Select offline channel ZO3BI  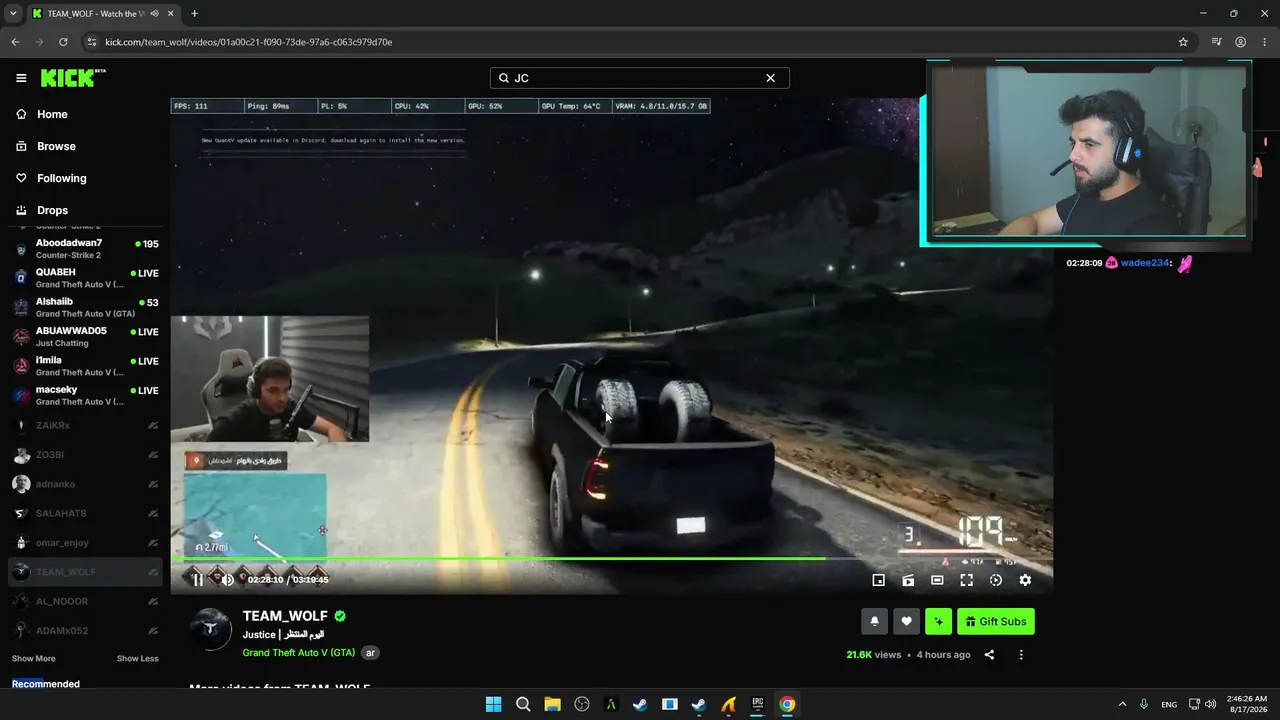(x=85, y=455)
